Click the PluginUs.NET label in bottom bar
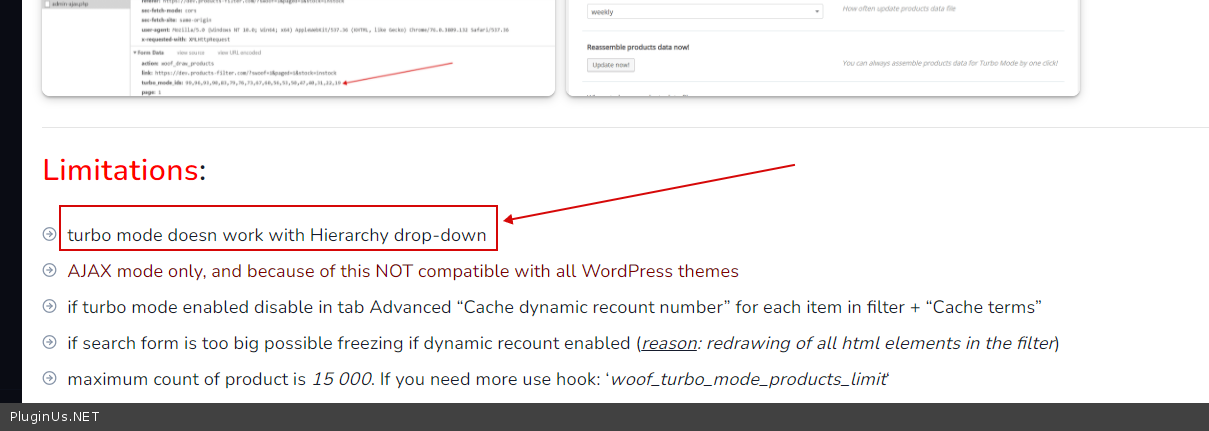1209x431 pixels. pos(55,417)
